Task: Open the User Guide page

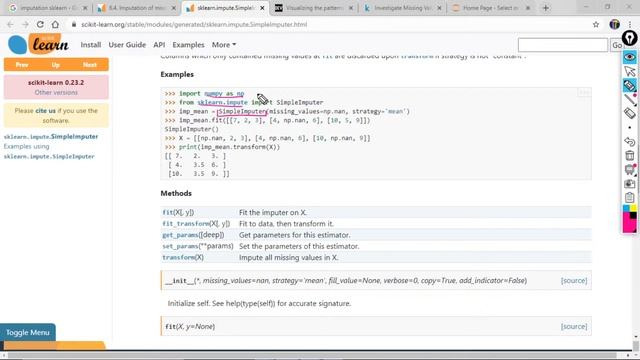Action: (127, 45)
